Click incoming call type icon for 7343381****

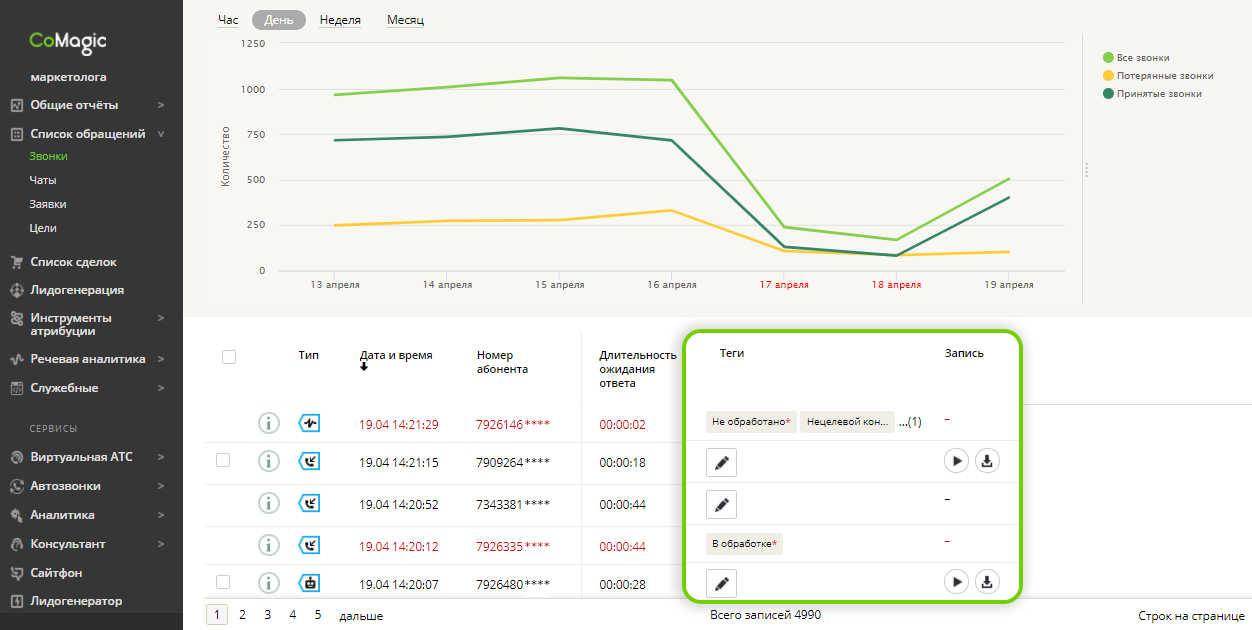click(310, 504)
